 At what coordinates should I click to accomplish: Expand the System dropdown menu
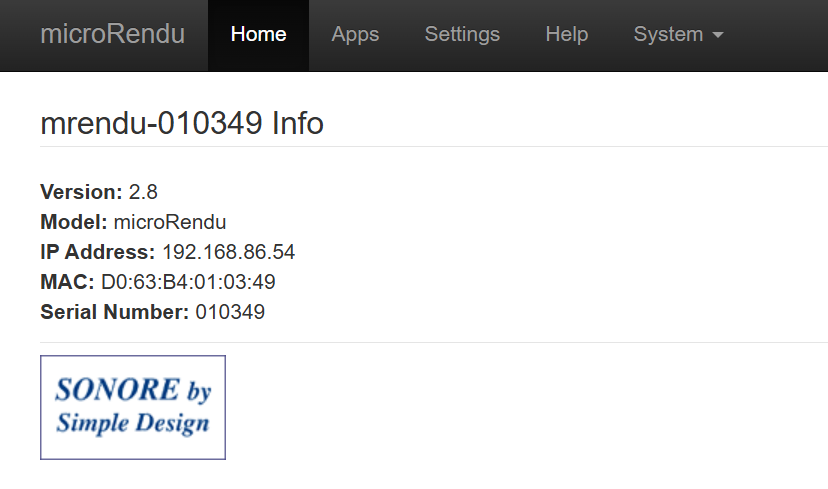(x=678, y=35)
